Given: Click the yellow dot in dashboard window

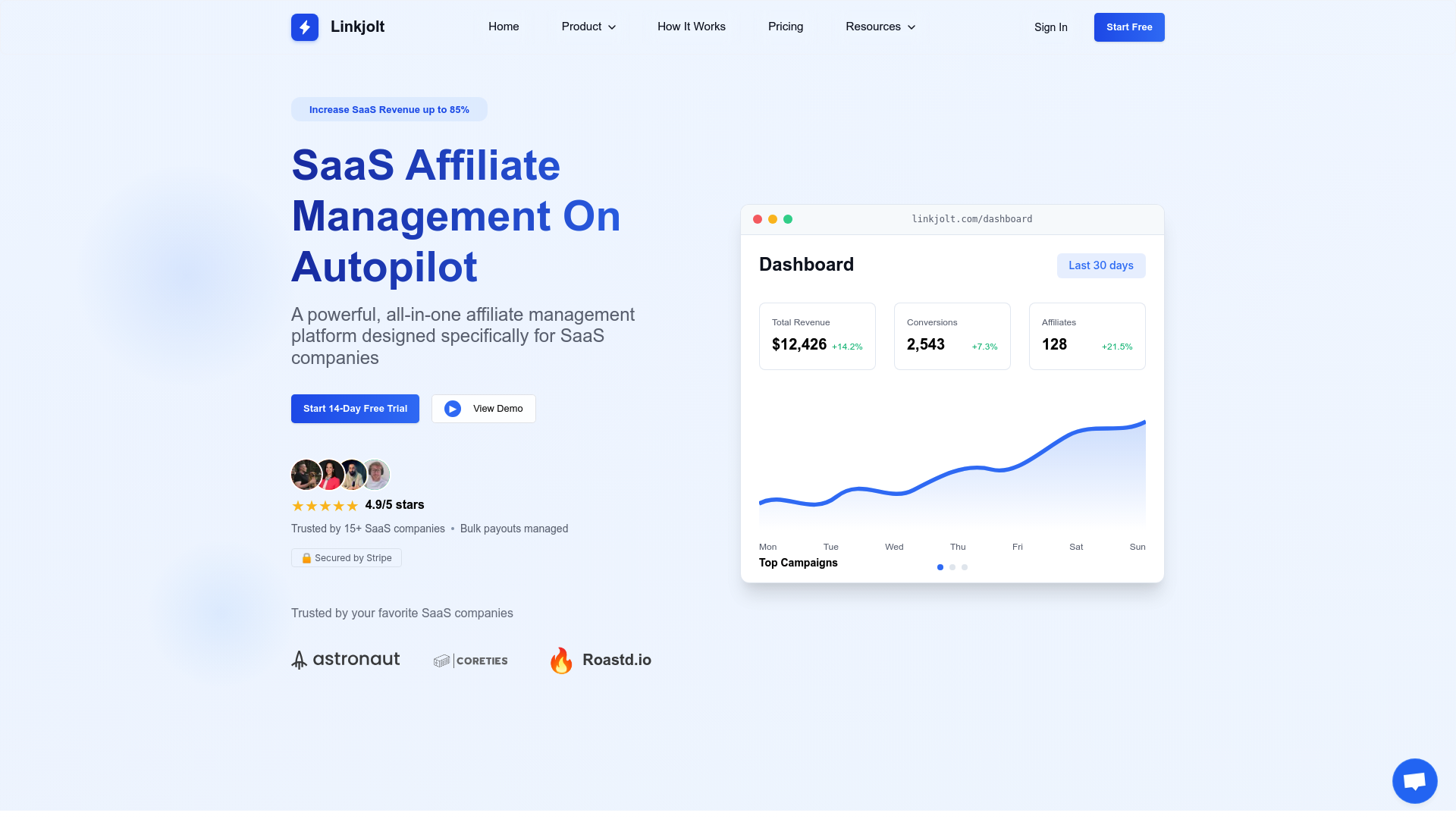Looking at the screenshot, I should tap(773, 219).
